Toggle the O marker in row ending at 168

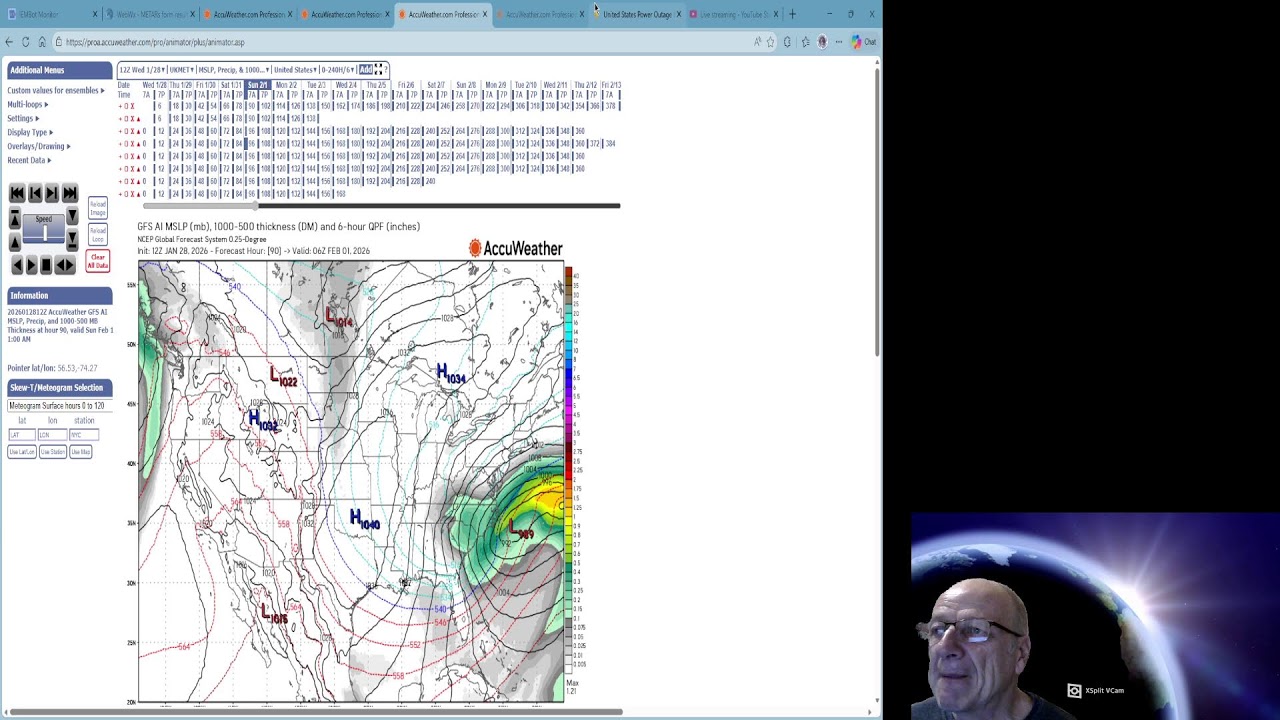click(x=126, y=195)
